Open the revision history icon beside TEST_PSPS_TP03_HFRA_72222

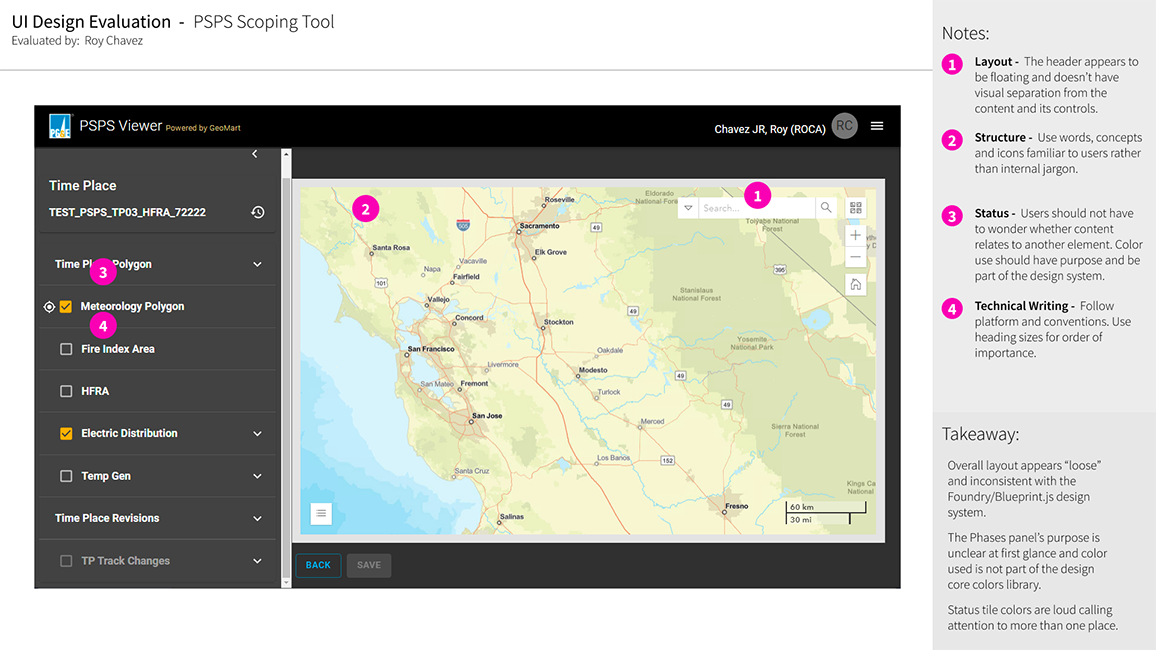[257, 212]
